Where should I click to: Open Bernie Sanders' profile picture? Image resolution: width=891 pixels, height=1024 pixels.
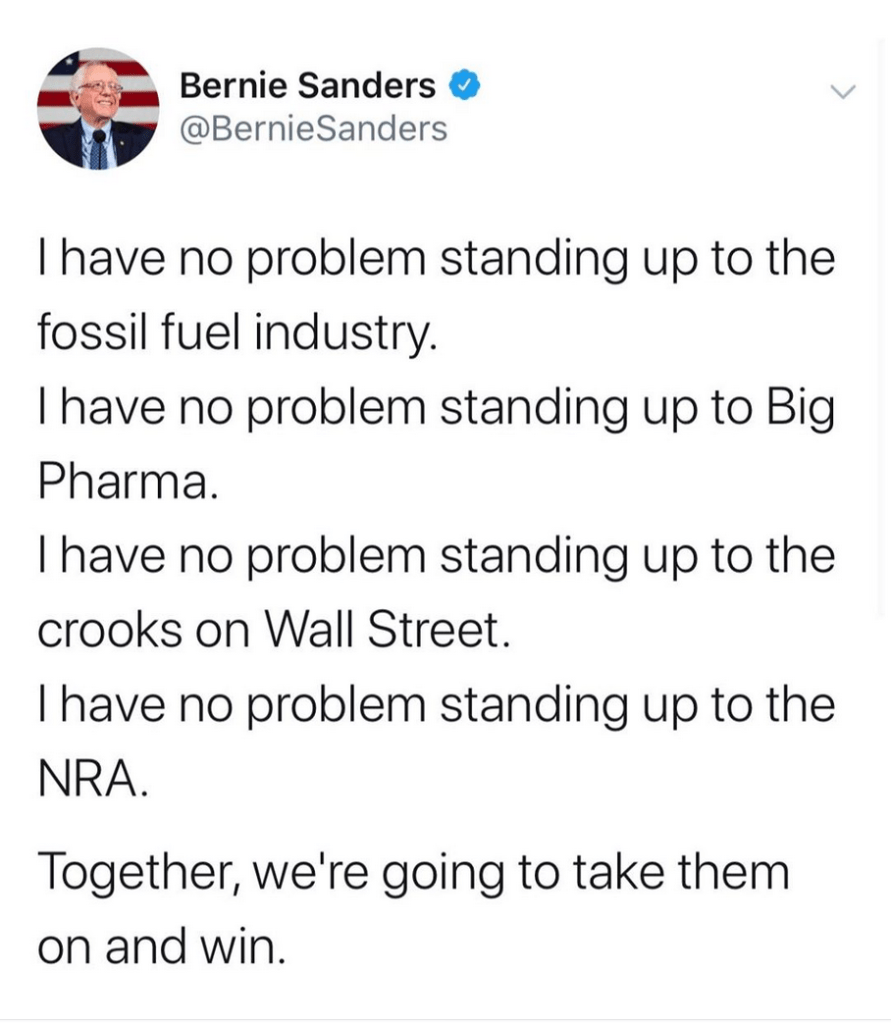[98, 108]
